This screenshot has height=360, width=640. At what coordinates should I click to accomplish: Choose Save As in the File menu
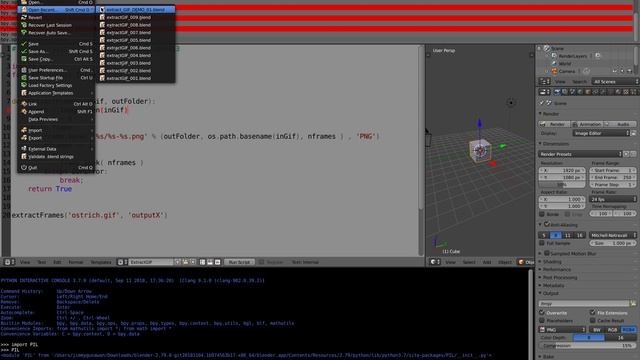(56, 51)
